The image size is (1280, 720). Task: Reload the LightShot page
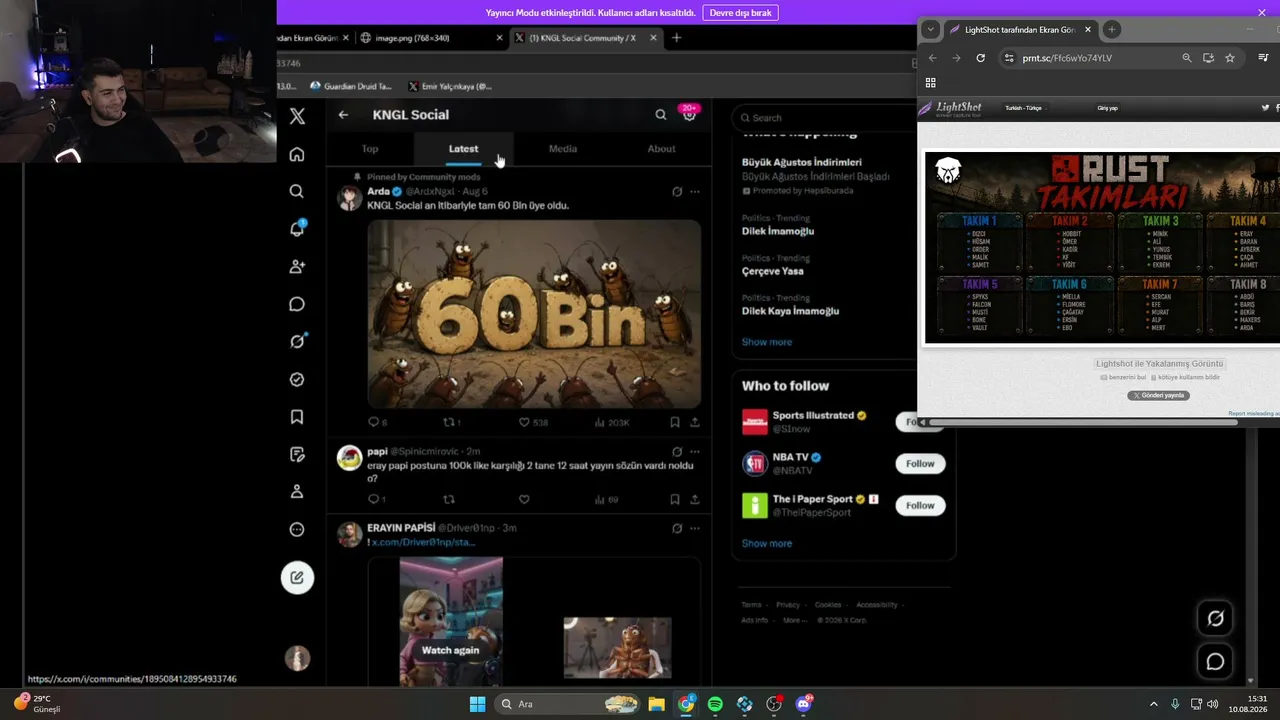pos(980,58)
